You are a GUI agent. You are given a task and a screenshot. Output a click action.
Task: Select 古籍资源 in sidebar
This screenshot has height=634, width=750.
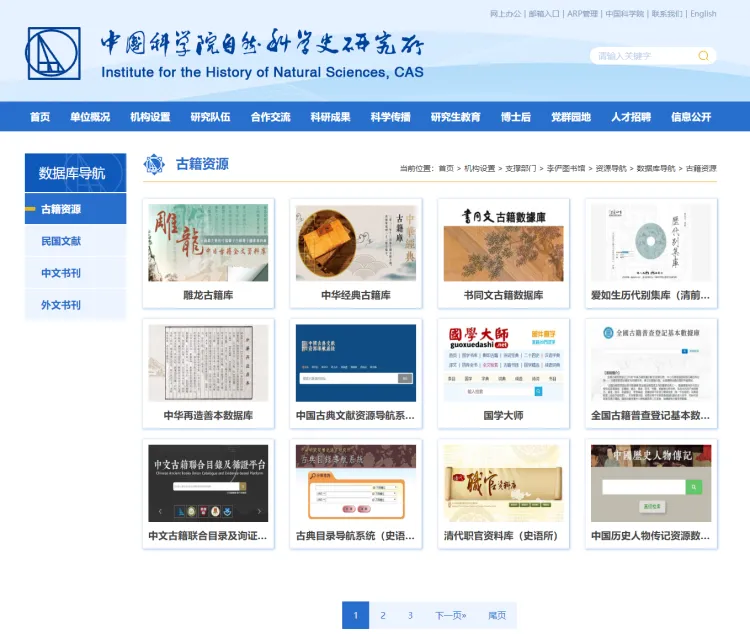tap(76, 209)
